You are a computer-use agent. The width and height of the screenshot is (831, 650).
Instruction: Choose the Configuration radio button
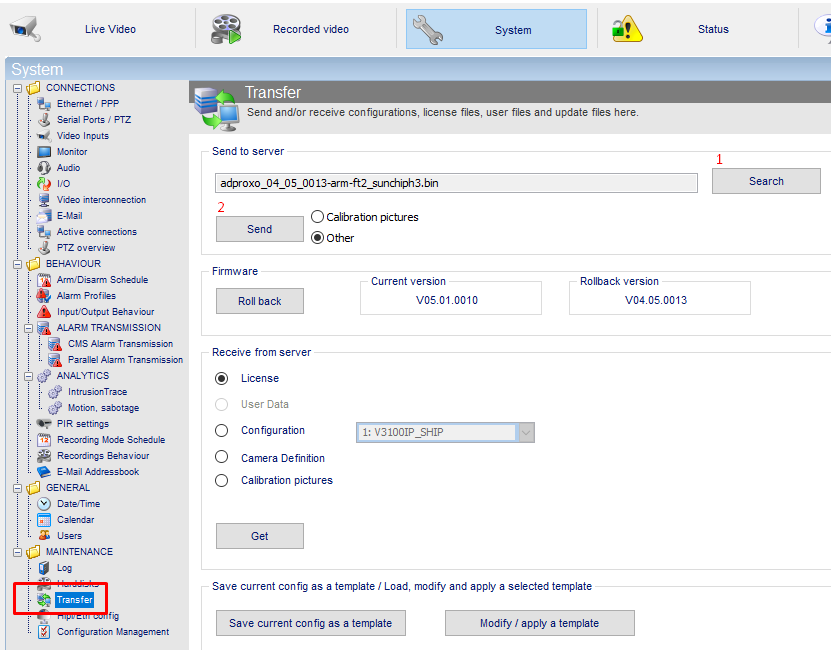[222, 431]
